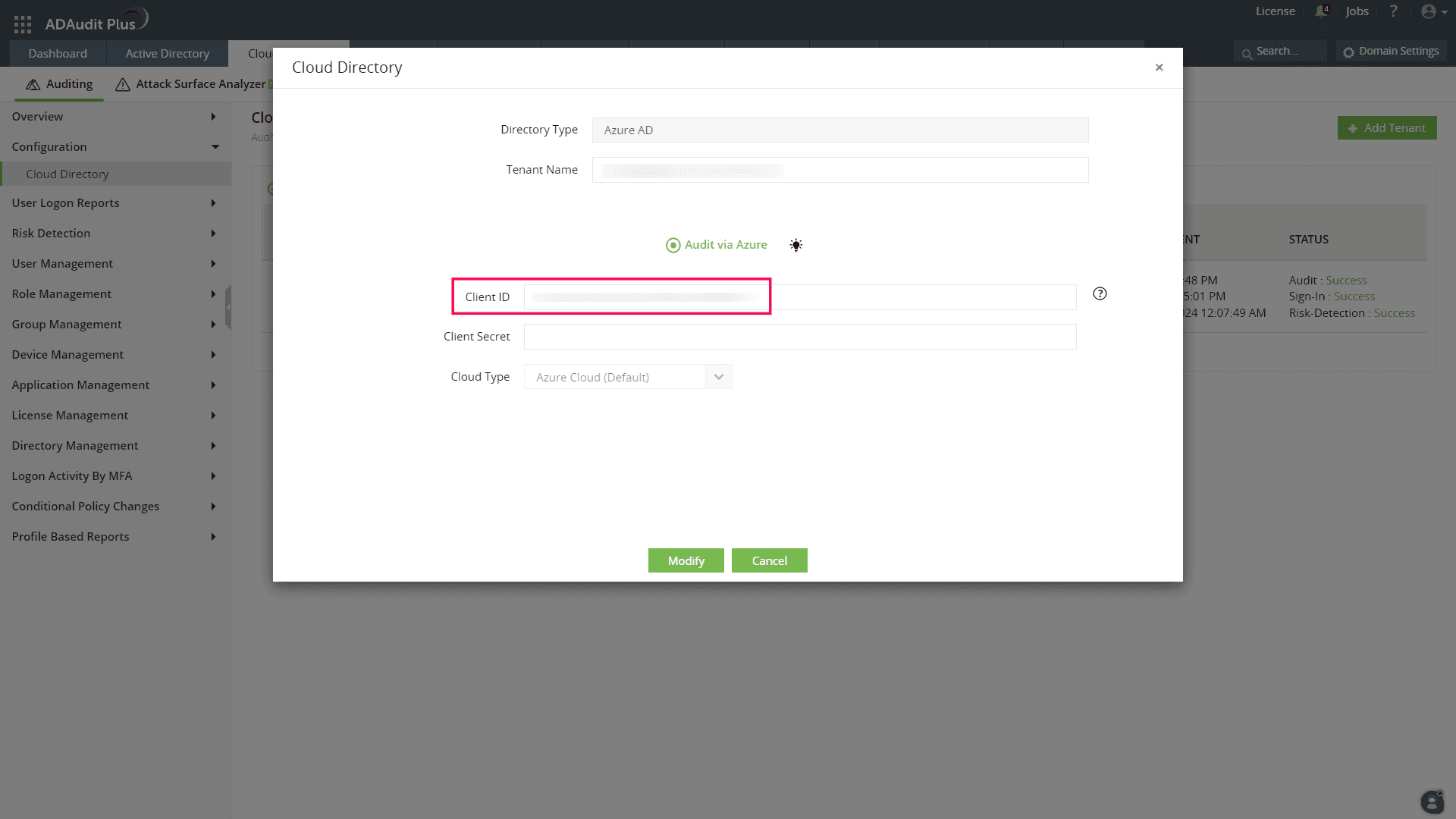
Task: Click the Modify button
Action: pos(686,560)
